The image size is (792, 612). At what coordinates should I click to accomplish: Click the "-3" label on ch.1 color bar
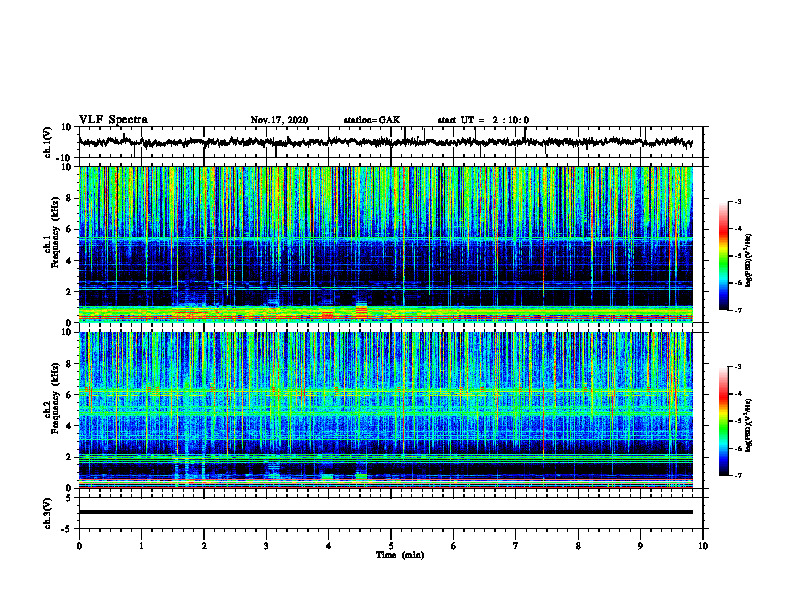coord(737,202)
